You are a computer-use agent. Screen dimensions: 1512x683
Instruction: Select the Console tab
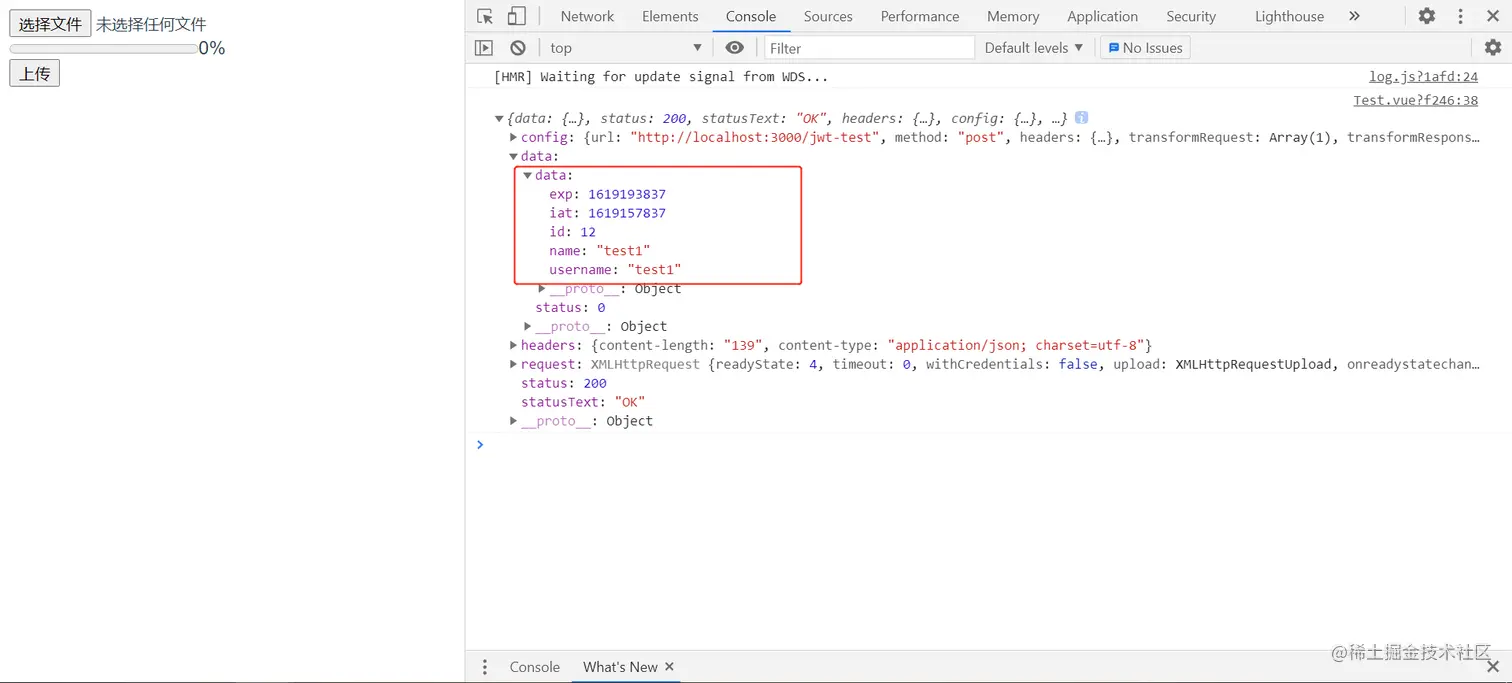pos(751,16)
